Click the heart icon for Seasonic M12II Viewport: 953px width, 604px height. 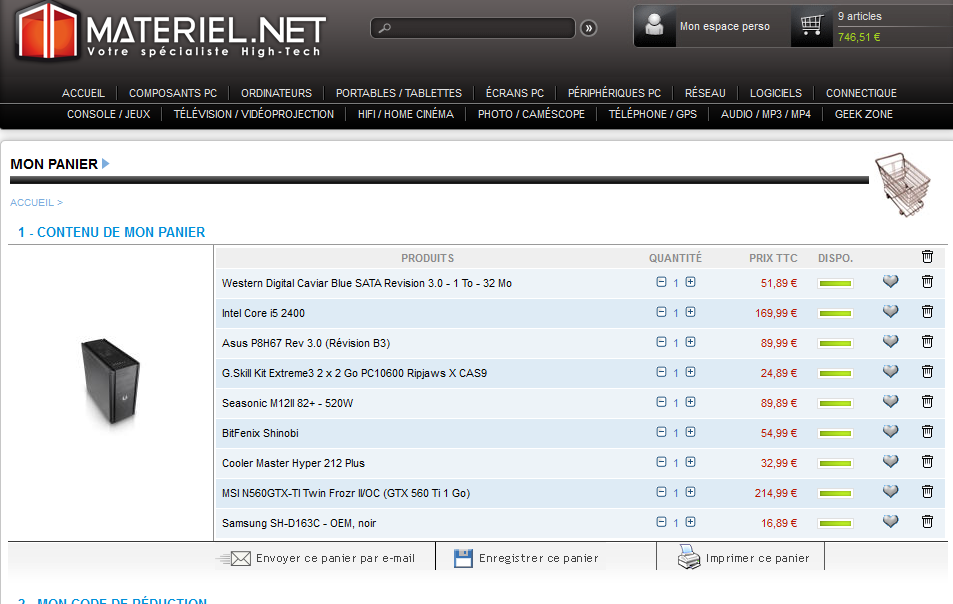click(890, 402)
